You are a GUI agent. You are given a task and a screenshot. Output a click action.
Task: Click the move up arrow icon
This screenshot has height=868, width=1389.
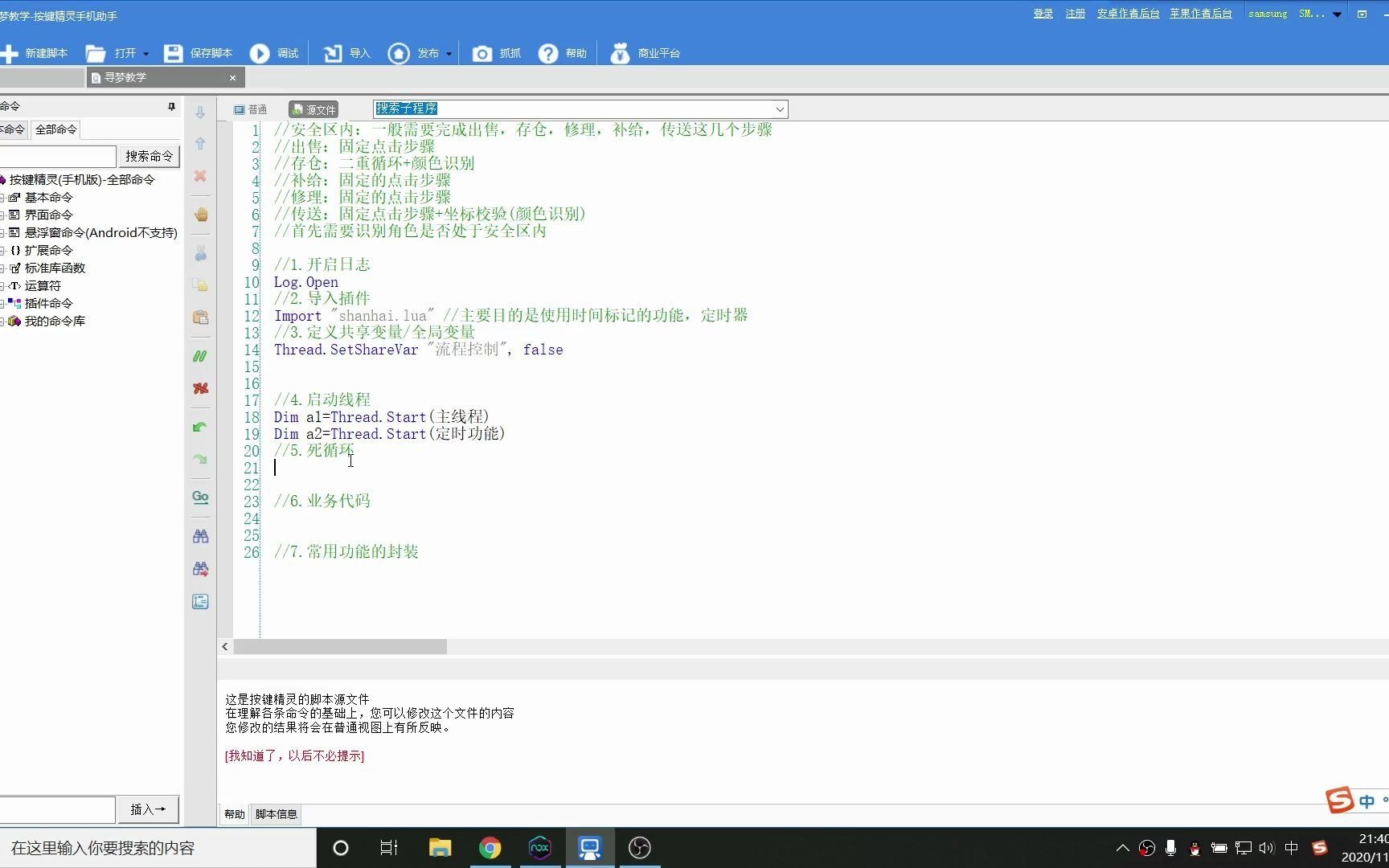coord(200,143)
